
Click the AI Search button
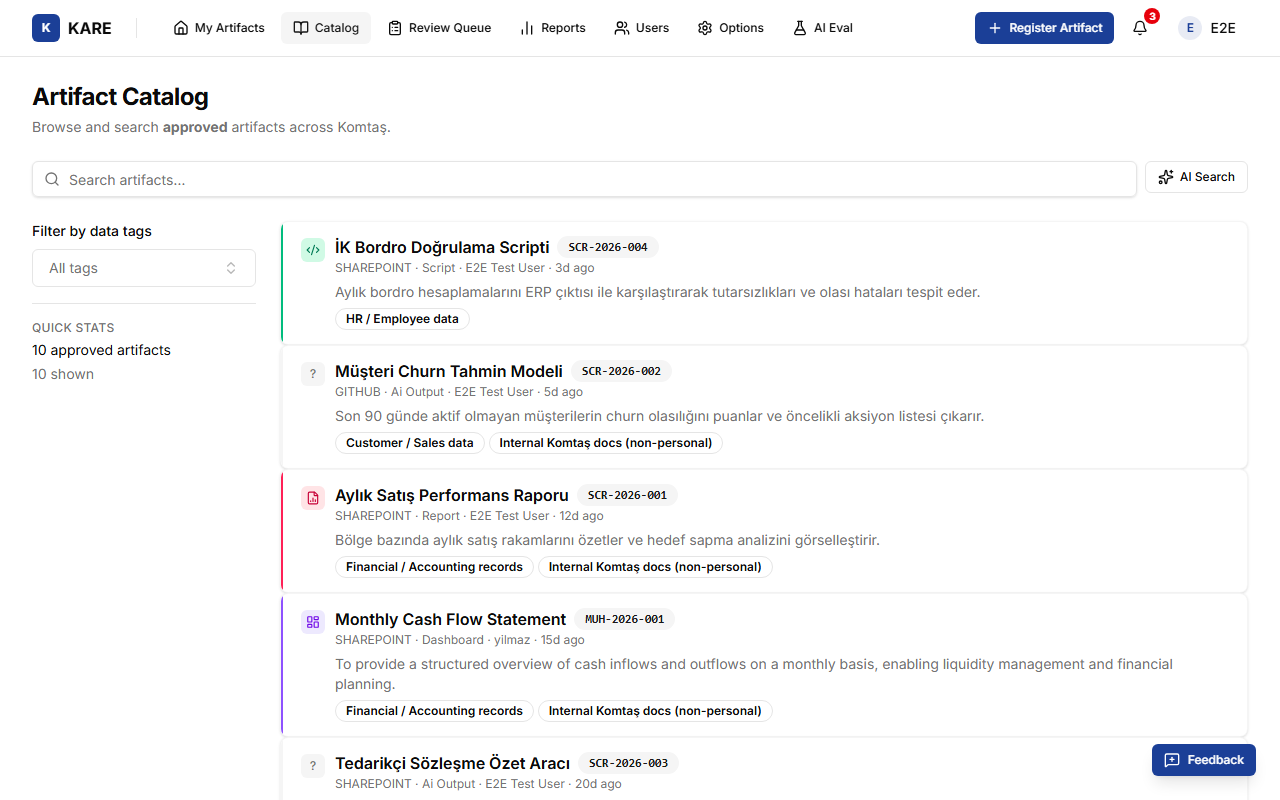tap(1196, 177)
